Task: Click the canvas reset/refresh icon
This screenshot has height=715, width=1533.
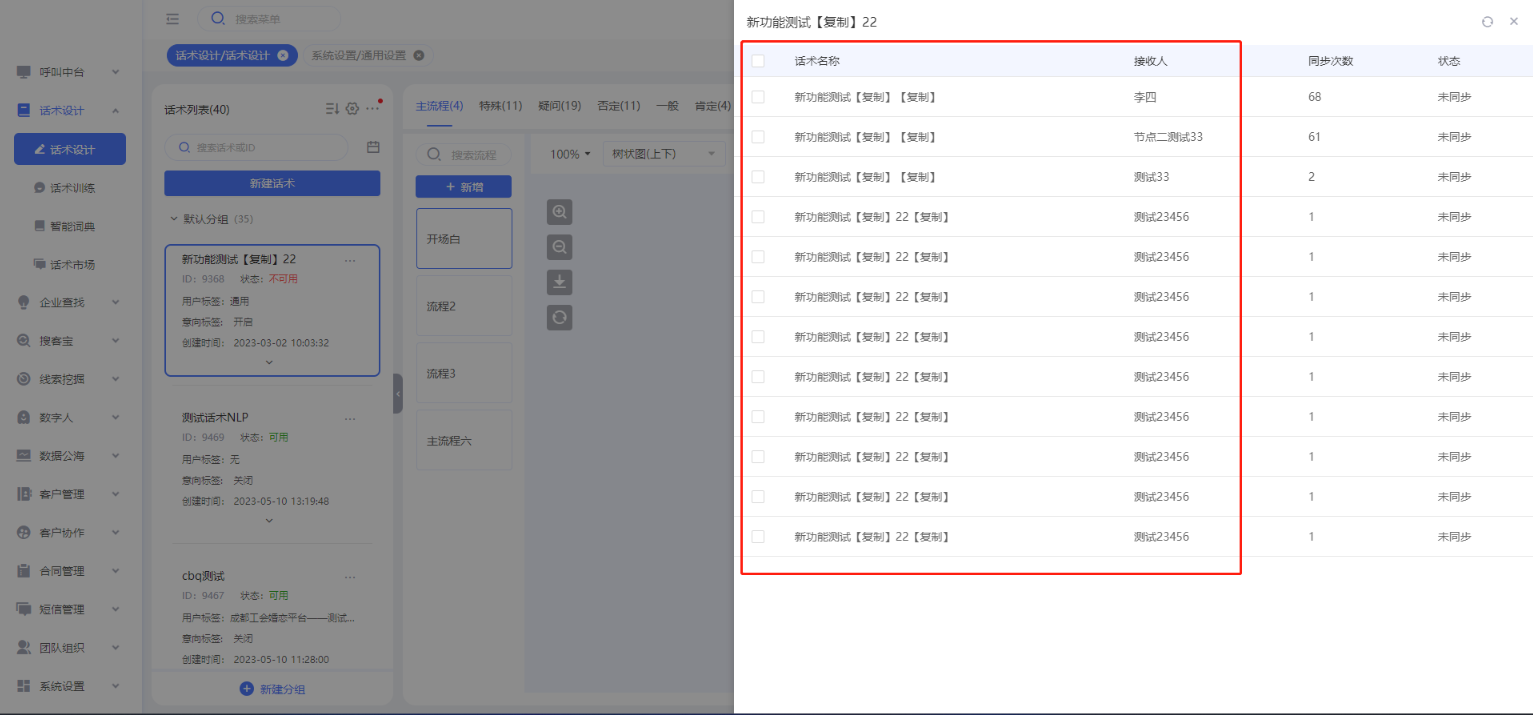Action: click(560, 318)
